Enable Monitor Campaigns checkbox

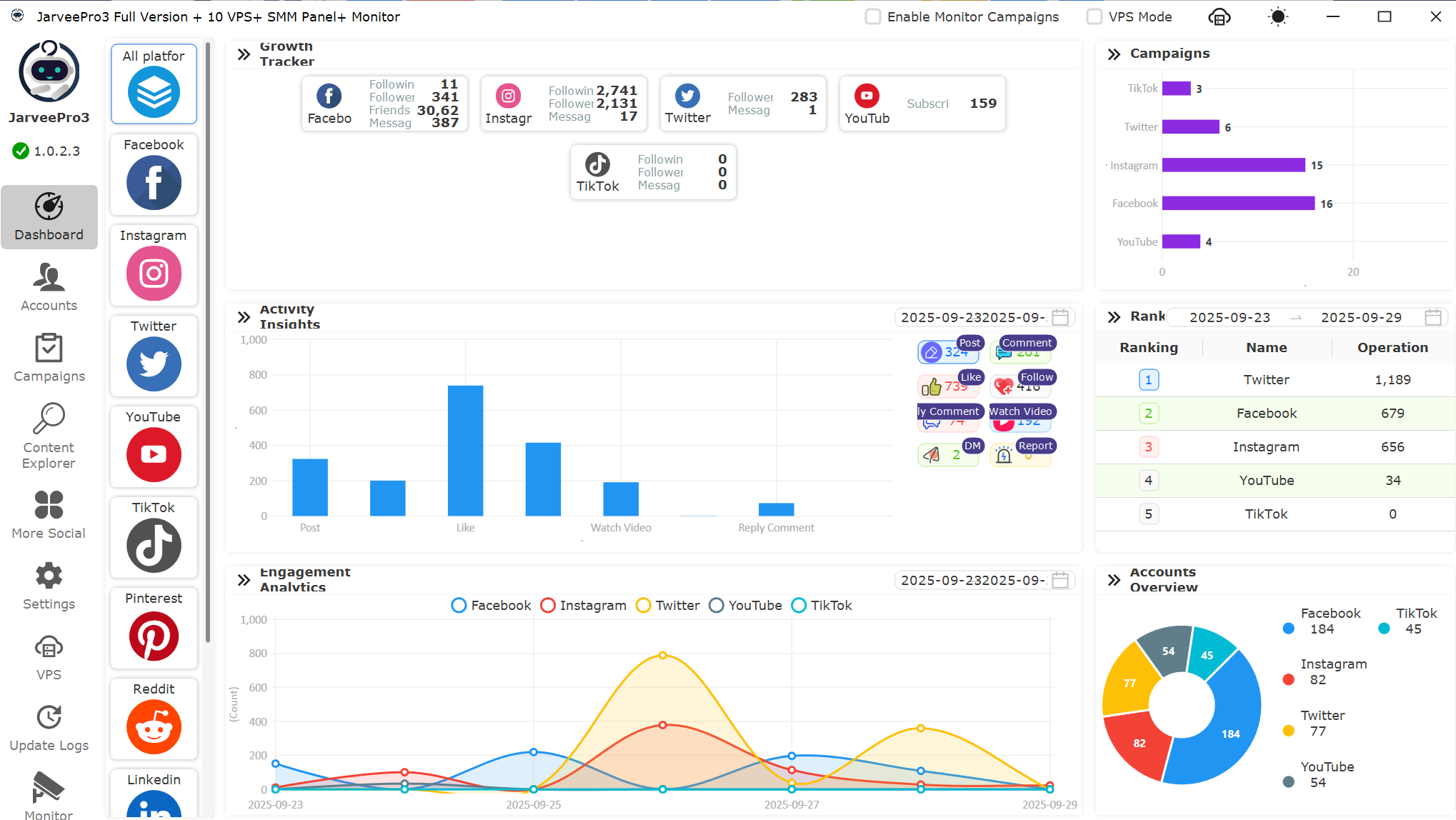tap(873, 16)
